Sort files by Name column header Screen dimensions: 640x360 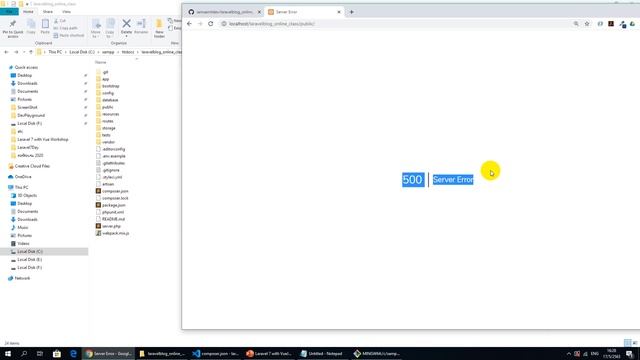(100, 62)
